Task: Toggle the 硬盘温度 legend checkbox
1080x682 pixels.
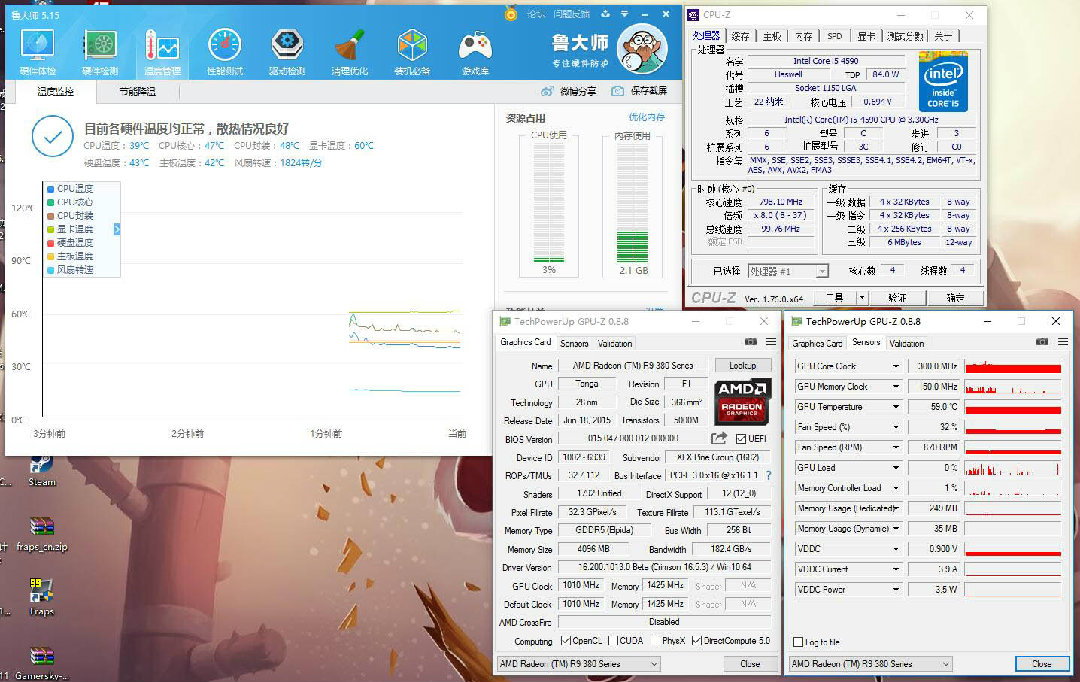Action: (x=50, y=242)
